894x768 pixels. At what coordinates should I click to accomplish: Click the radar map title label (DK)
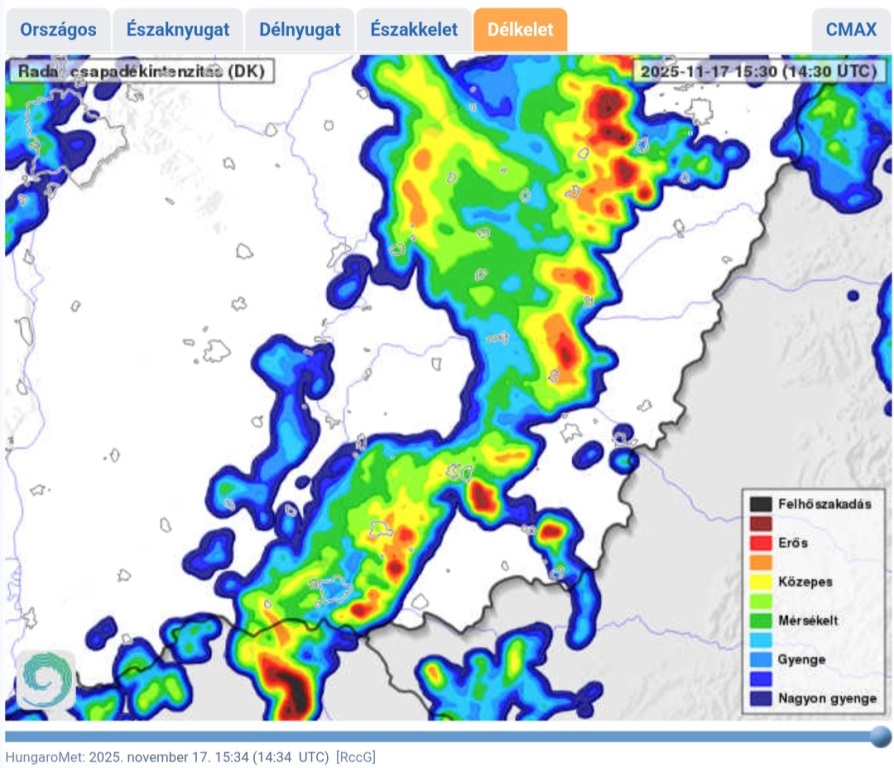pyautogui.click(x=141, y=72)
